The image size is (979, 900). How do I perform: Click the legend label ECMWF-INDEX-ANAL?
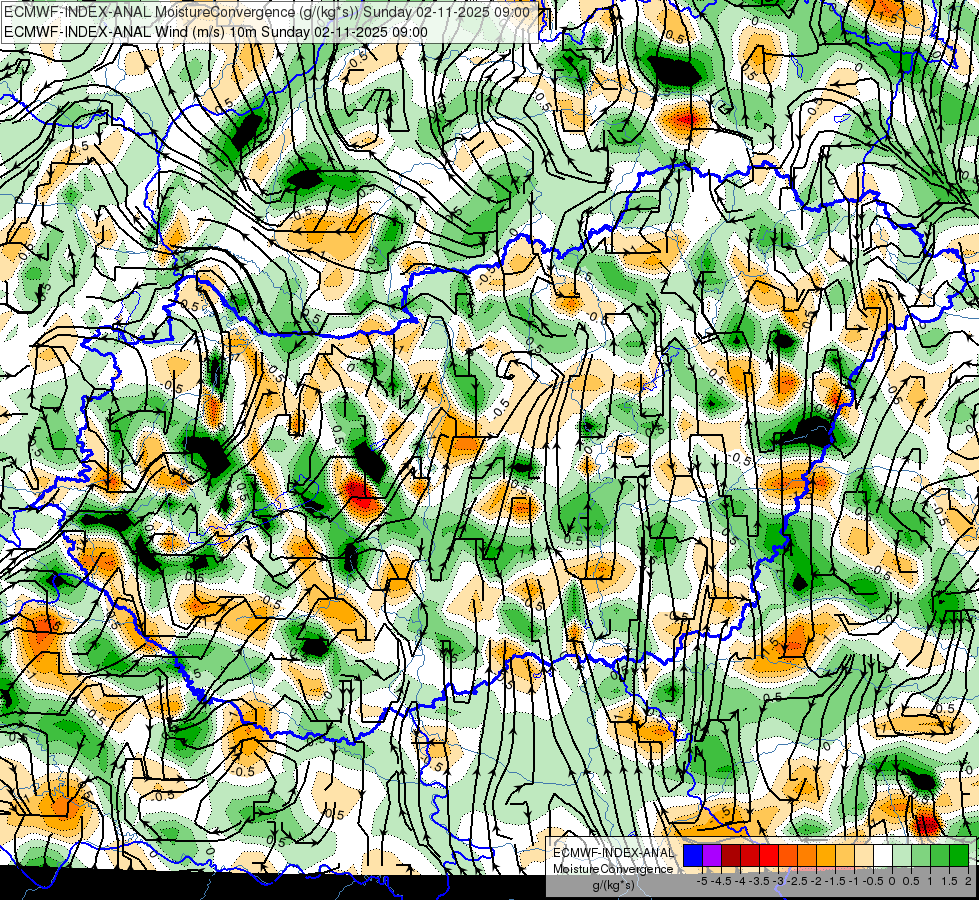(x=613, y=853)
